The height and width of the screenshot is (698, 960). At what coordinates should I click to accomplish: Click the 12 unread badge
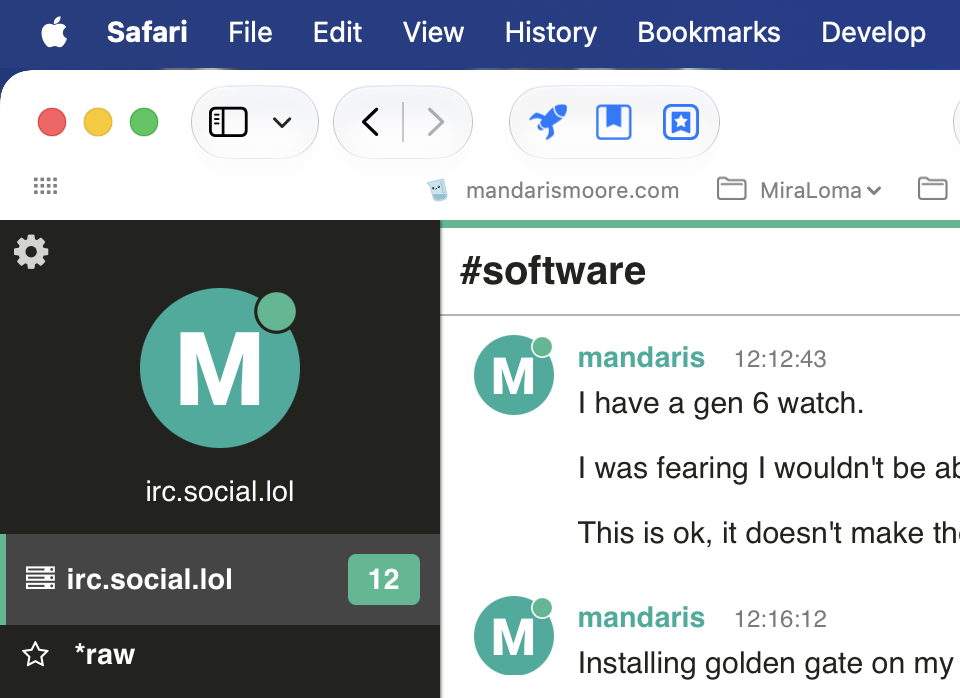(x=384, y=579)
